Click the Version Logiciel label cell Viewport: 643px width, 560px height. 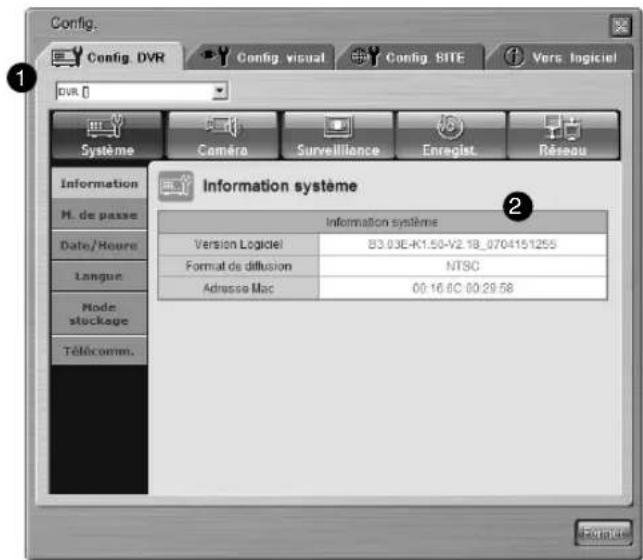click(239, 245)
